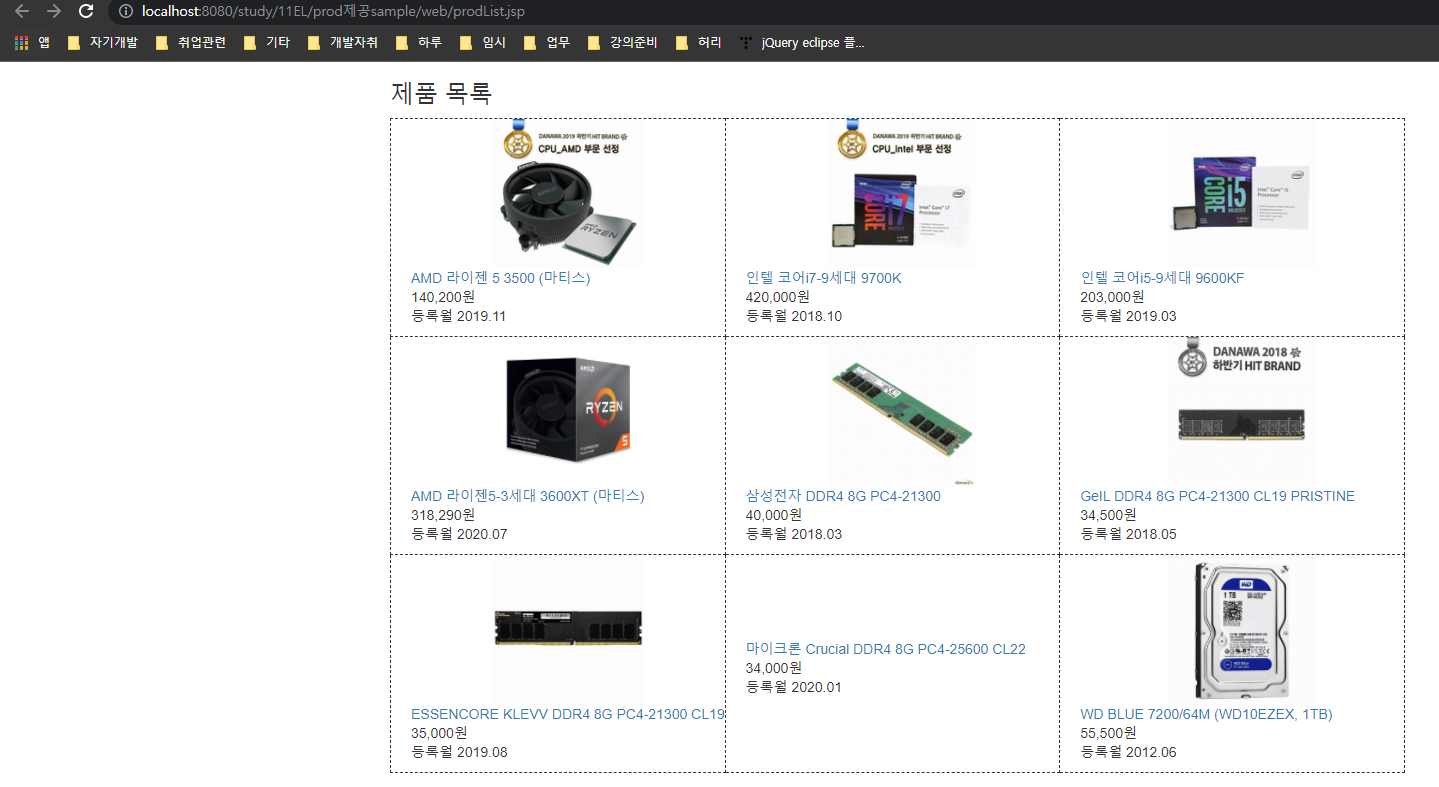Viewport: 1439px width, 787px height.
Task: Click the 40,000원 price text
Action: click(774, 515)
